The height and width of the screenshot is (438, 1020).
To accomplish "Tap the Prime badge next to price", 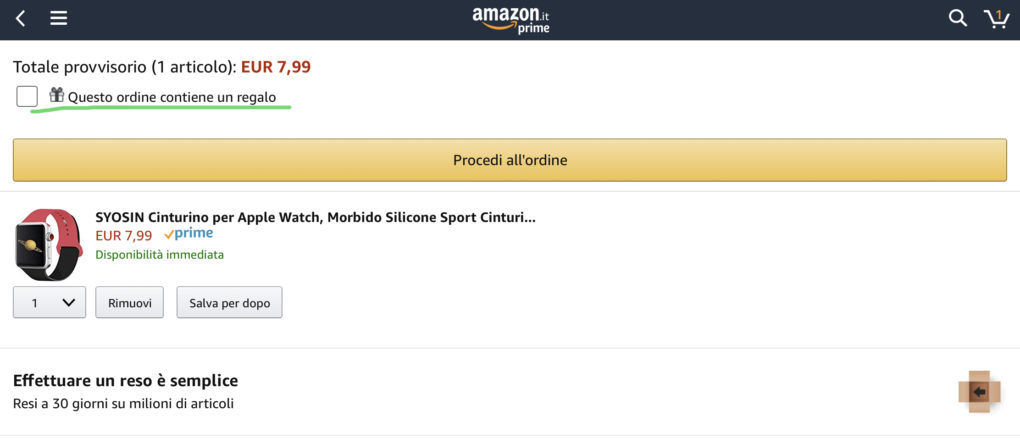I will pos(188,234).
